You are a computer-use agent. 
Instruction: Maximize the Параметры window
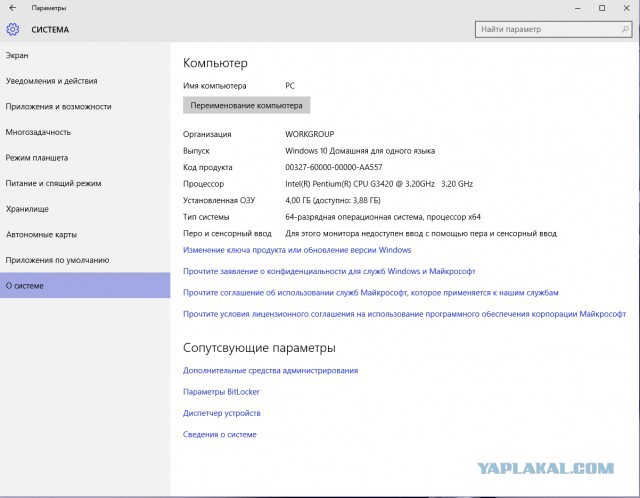coord(602,8)
